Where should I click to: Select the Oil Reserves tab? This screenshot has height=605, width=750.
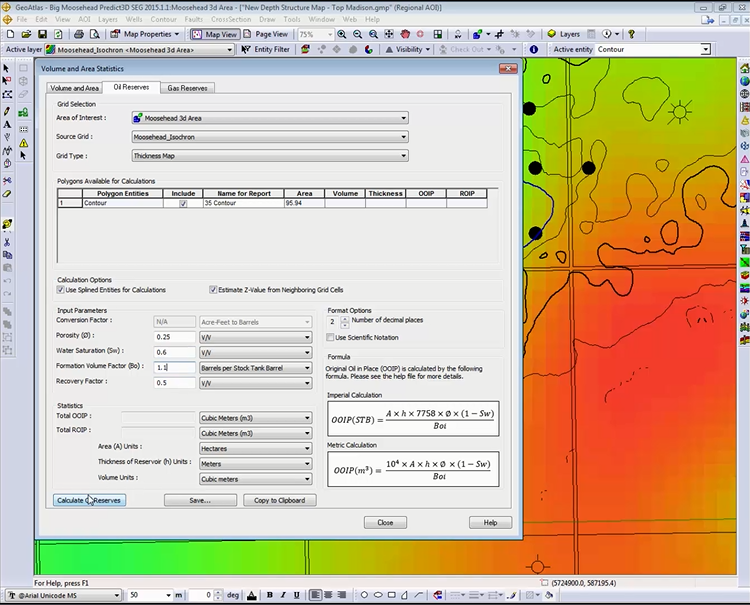132,87
